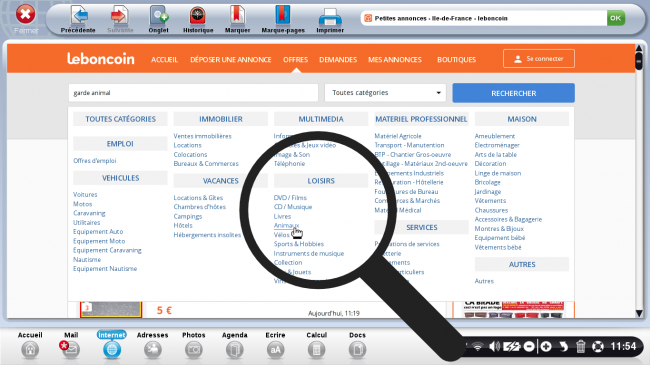Open the Accueil home app

30,345
